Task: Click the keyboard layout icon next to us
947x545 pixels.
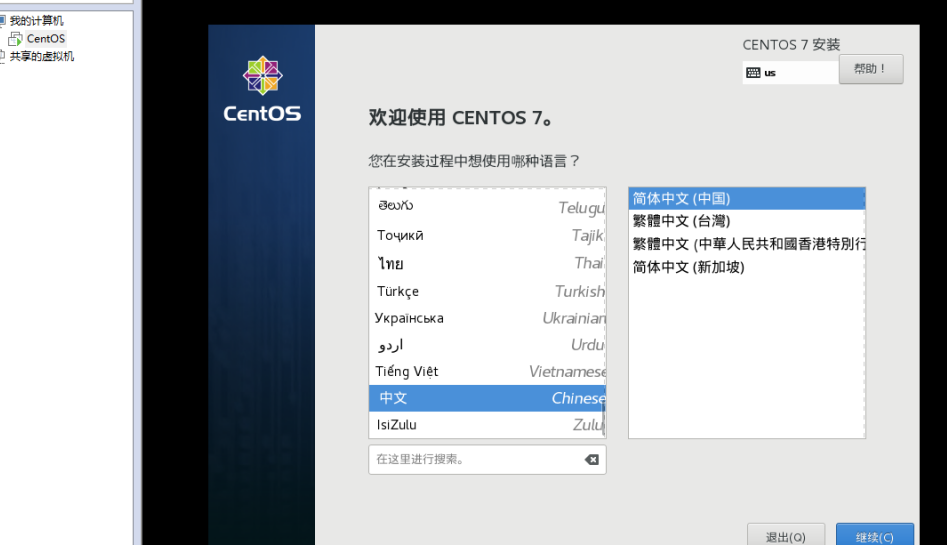Action: [753, 73]
